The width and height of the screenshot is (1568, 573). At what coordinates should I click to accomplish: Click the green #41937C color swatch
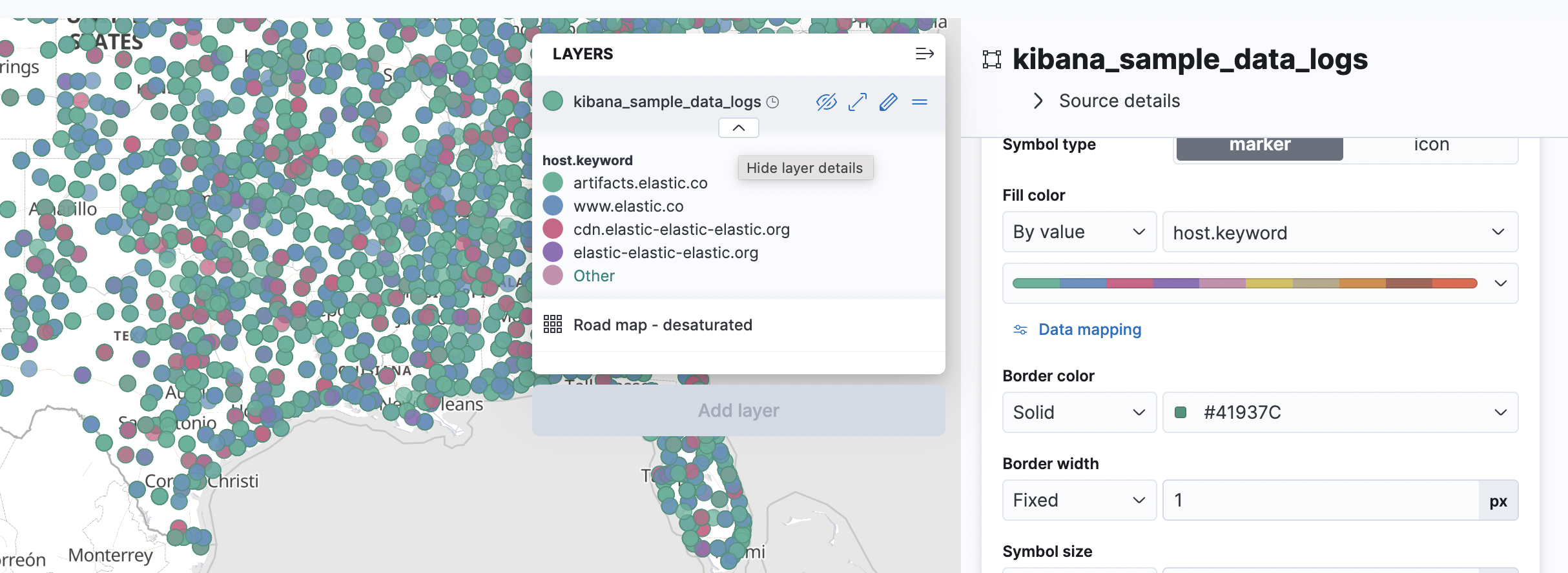(1181, 412)
